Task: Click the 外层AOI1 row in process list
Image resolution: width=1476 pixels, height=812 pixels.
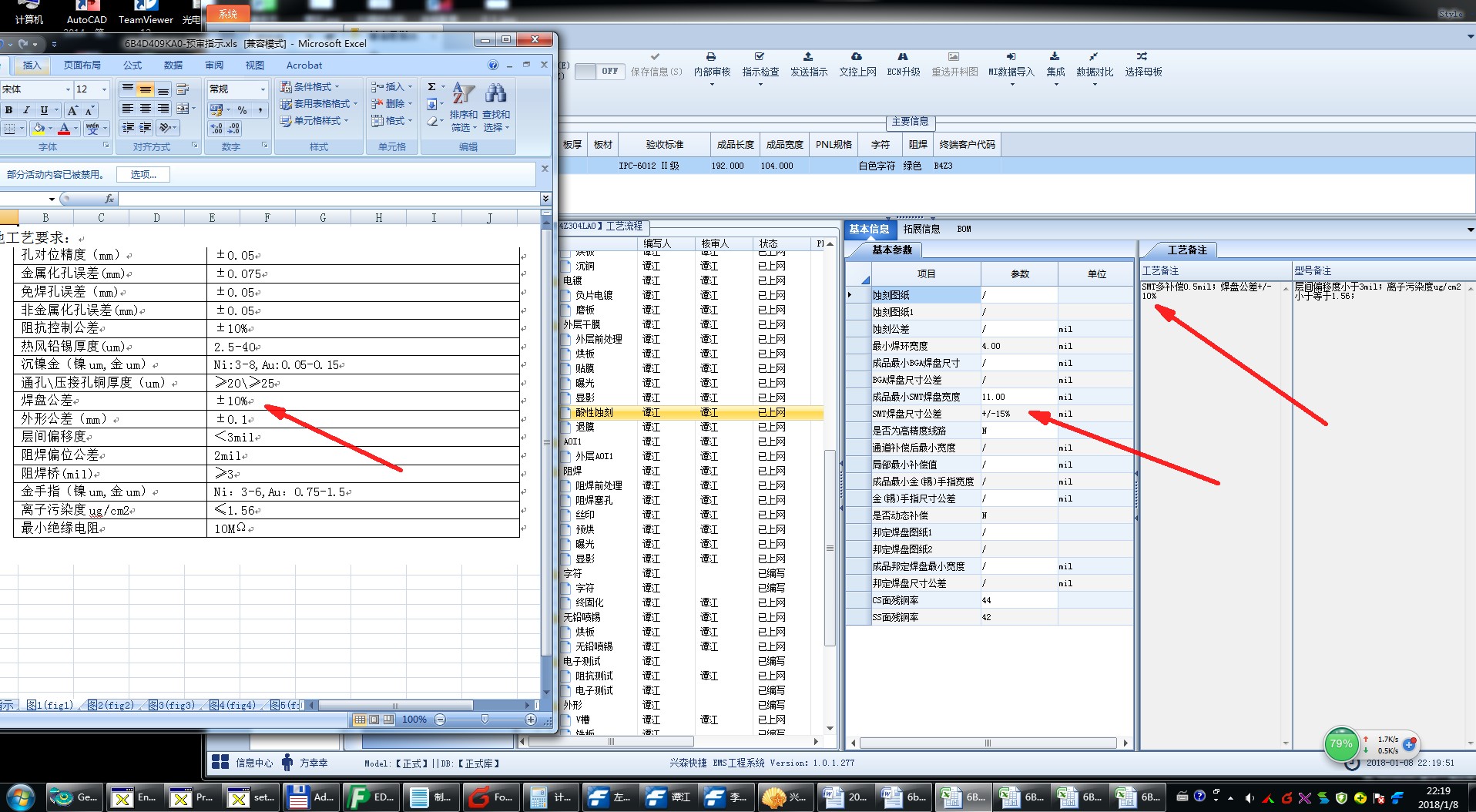Action: [692, 456]
